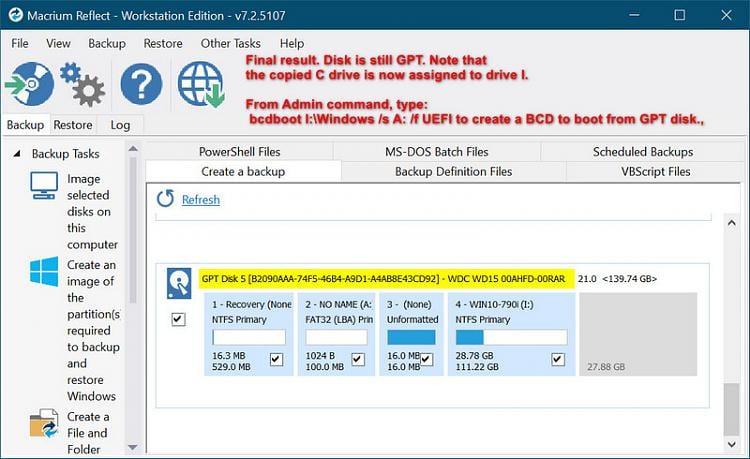Open the Backup Definition Files tab
The width and height of the screenshot is (750, 459).
453,171
